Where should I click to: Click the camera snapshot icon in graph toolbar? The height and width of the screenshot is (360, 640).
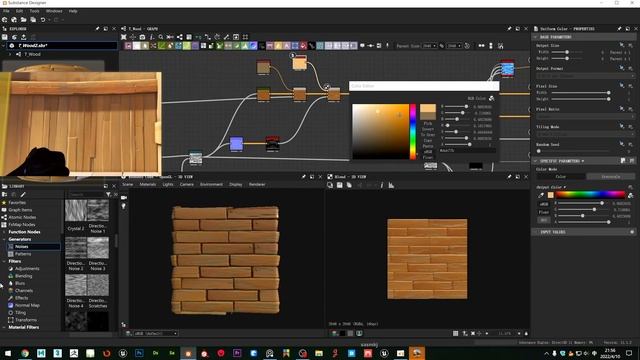[x=142, y=37]
